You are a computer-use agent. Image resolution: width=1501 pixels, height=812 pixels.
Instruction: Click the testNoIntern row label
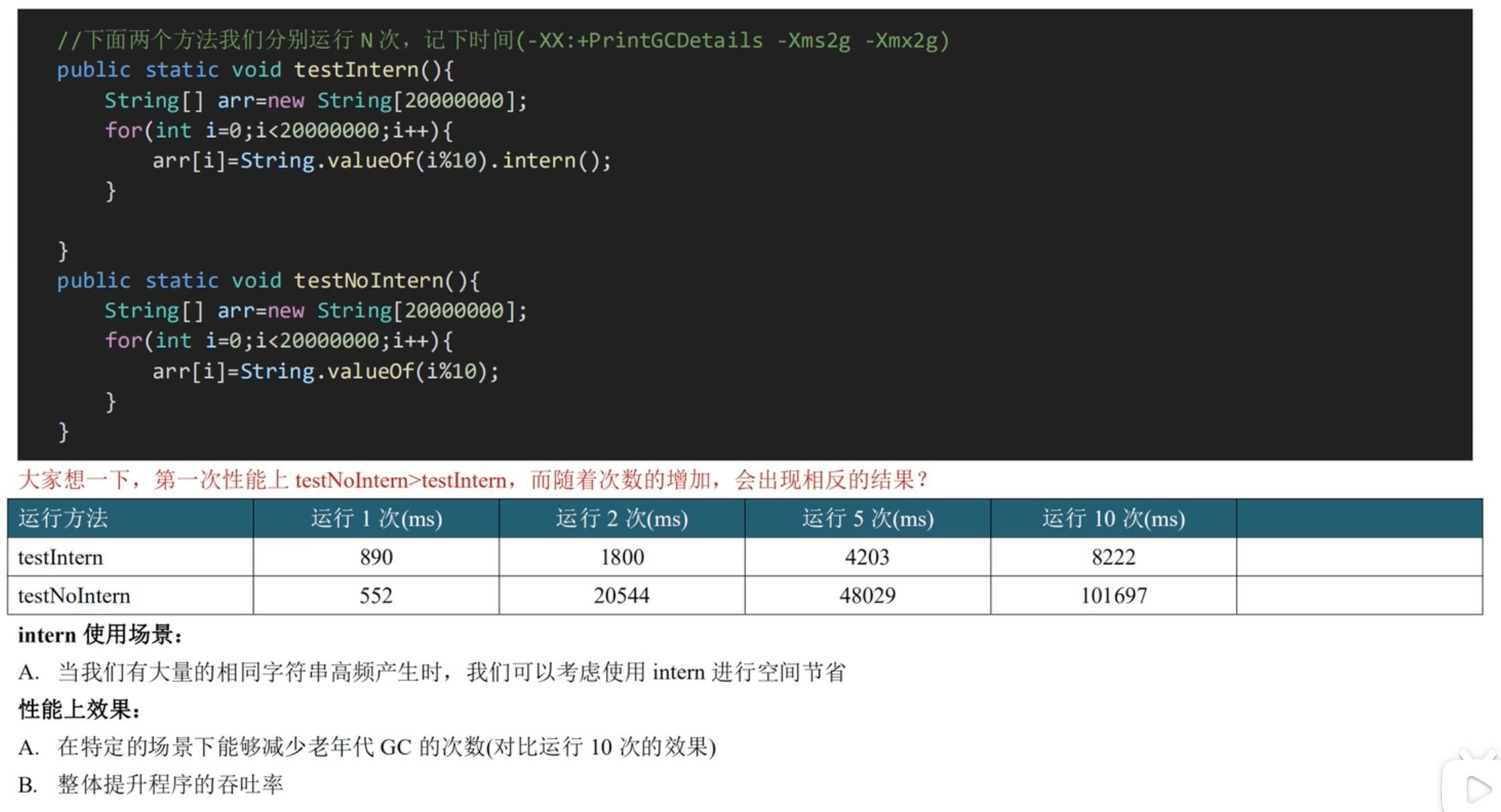[x=74, y=596]
